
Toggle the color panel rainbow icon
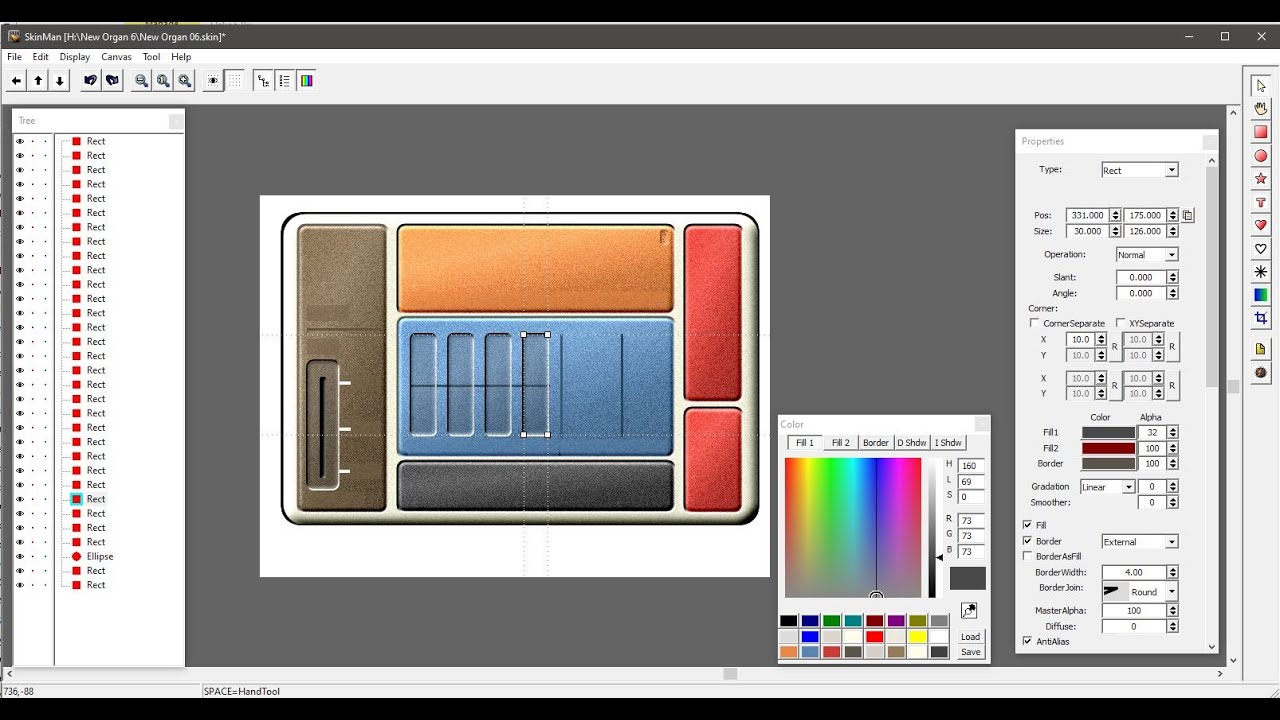307,81
